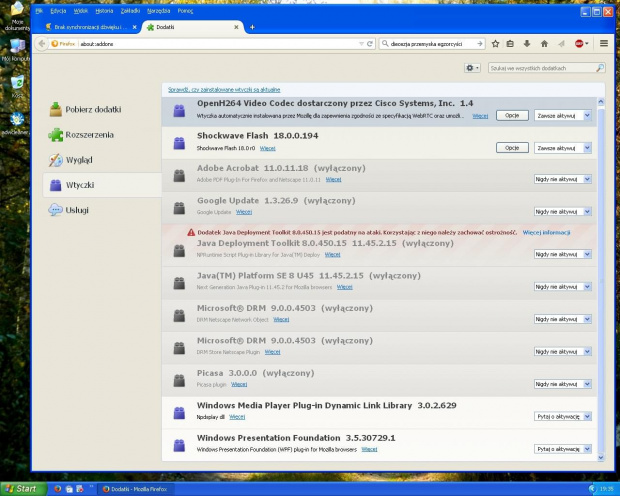This screenshot has width=620, height=496.
Task: Open the Edycja menu
Action: click(x=58, y=11)
